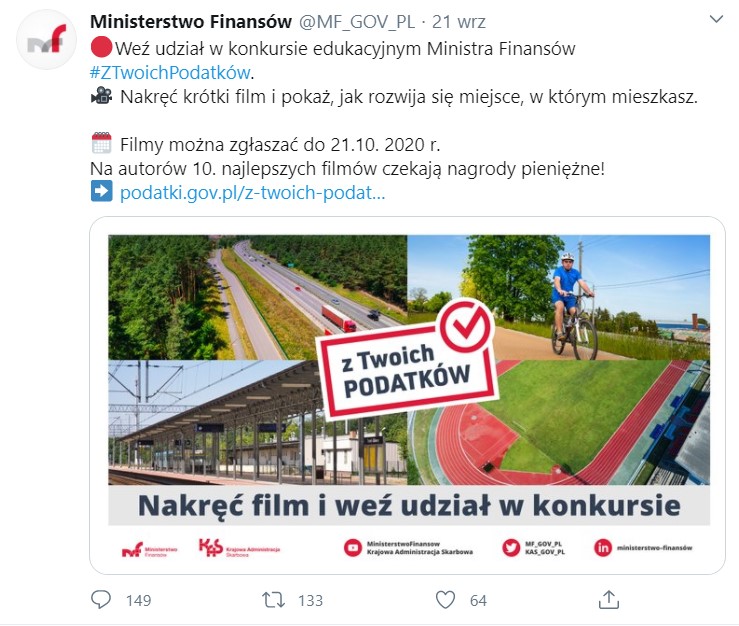Viewport: 739px width, 626px height.
Task: Click the Ministerstwo Finansów profile avatar
Action: click(46, 40)
